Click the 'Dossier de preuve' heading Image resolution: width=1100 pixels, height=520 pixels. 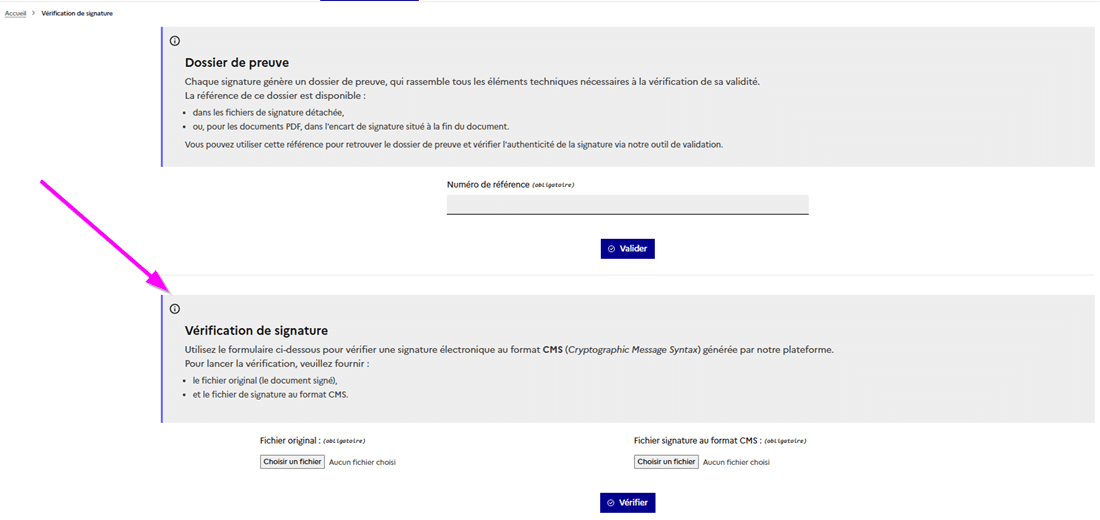(237, 62)
